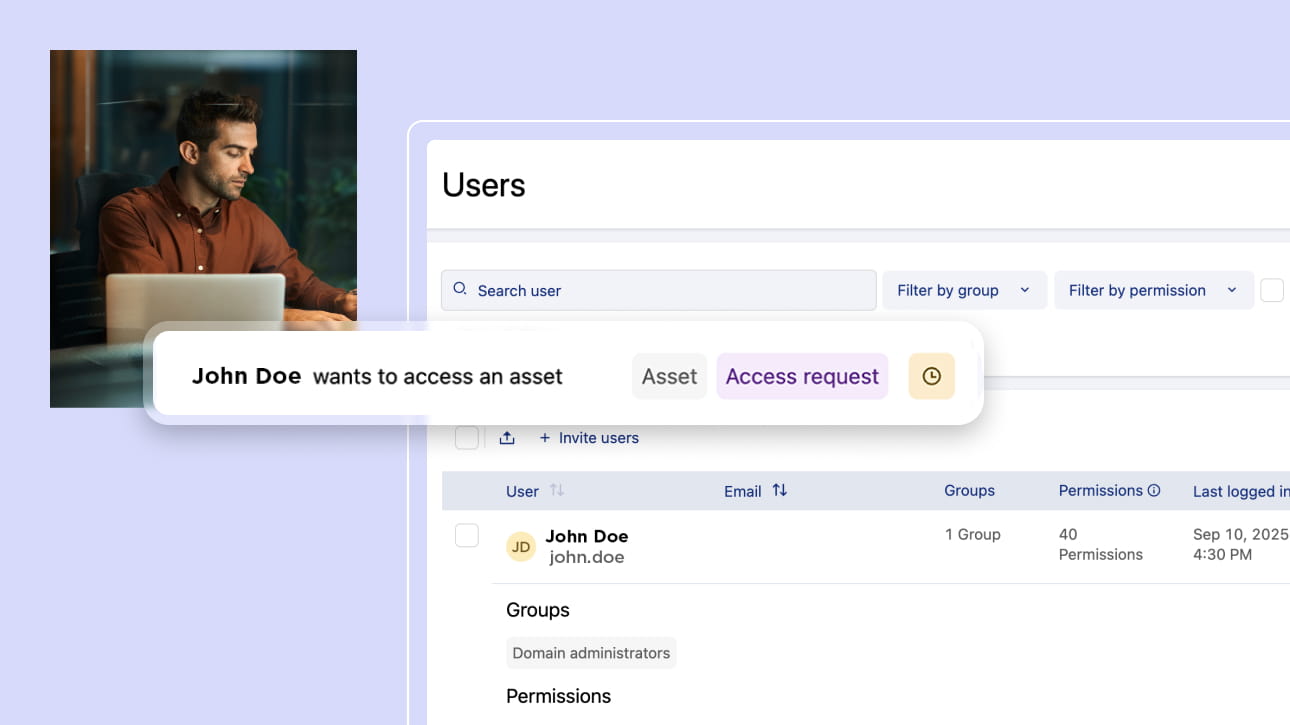Open the Domain administrators group chip
This screenshot has width=1290, height=725.
[x=591, y=653]
